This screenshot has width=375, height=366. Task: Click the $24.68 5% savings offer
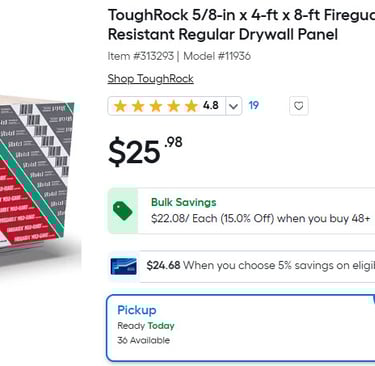pyautogui.click(x=261, y=265)
